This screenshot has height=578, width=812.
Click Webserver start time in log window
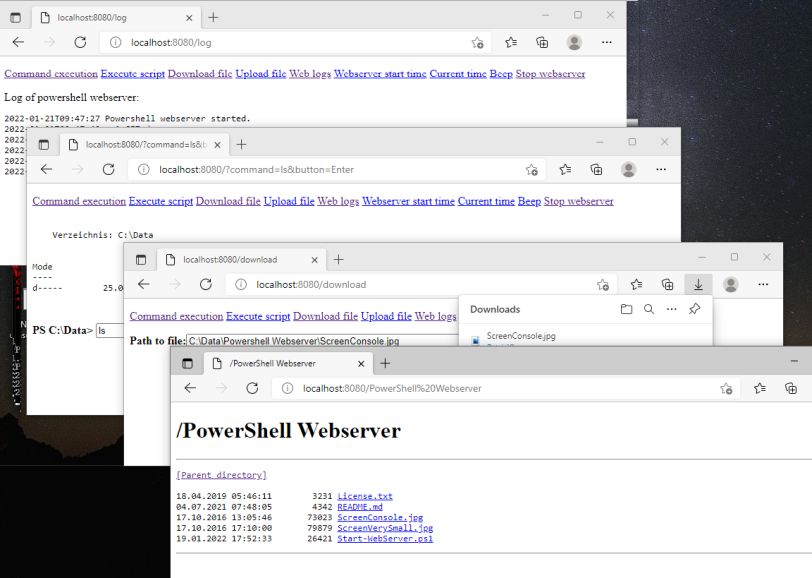380,74
